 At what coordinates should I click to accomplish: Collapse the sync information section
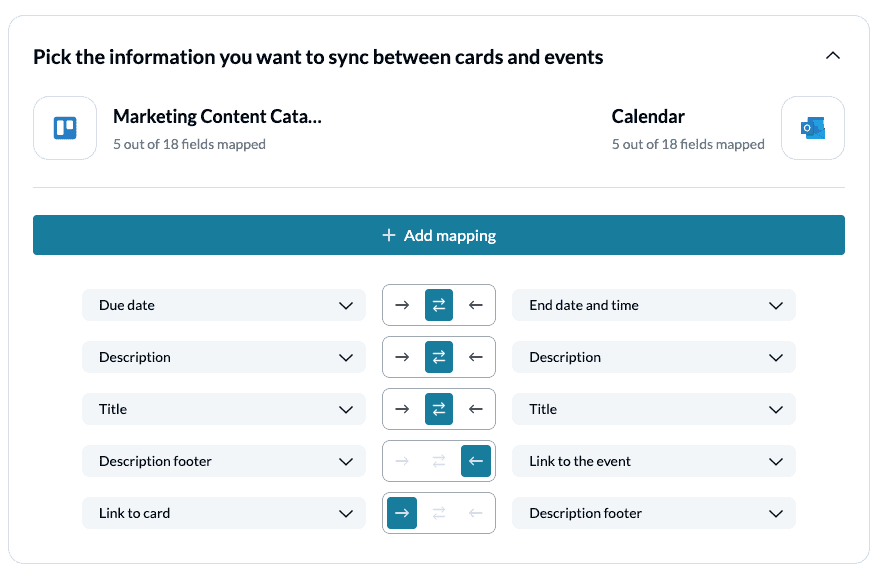(x=833, y=55)
